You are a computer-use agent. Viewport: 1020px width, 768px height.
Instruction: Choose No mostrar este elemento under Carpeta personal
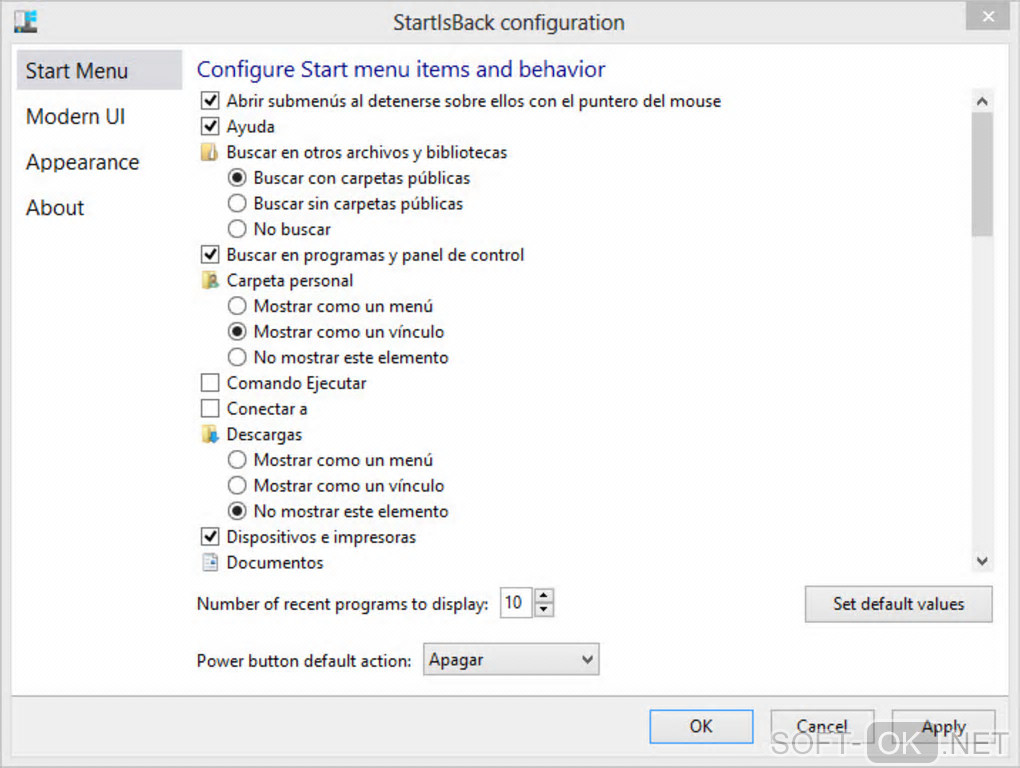click(237, 357)
